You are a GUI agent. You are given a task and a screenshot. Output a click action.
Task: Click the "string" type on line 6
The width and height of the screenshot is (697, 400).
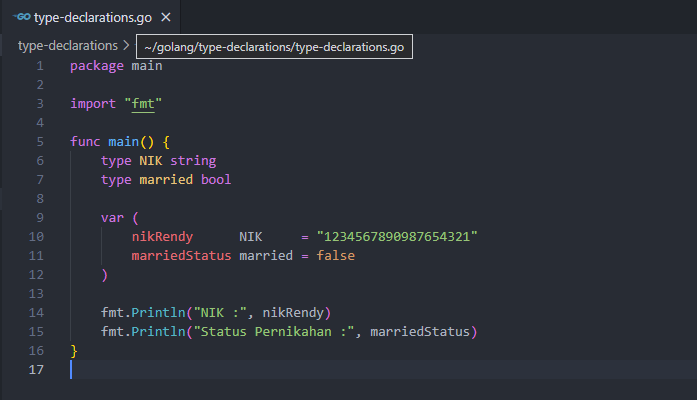193,161
